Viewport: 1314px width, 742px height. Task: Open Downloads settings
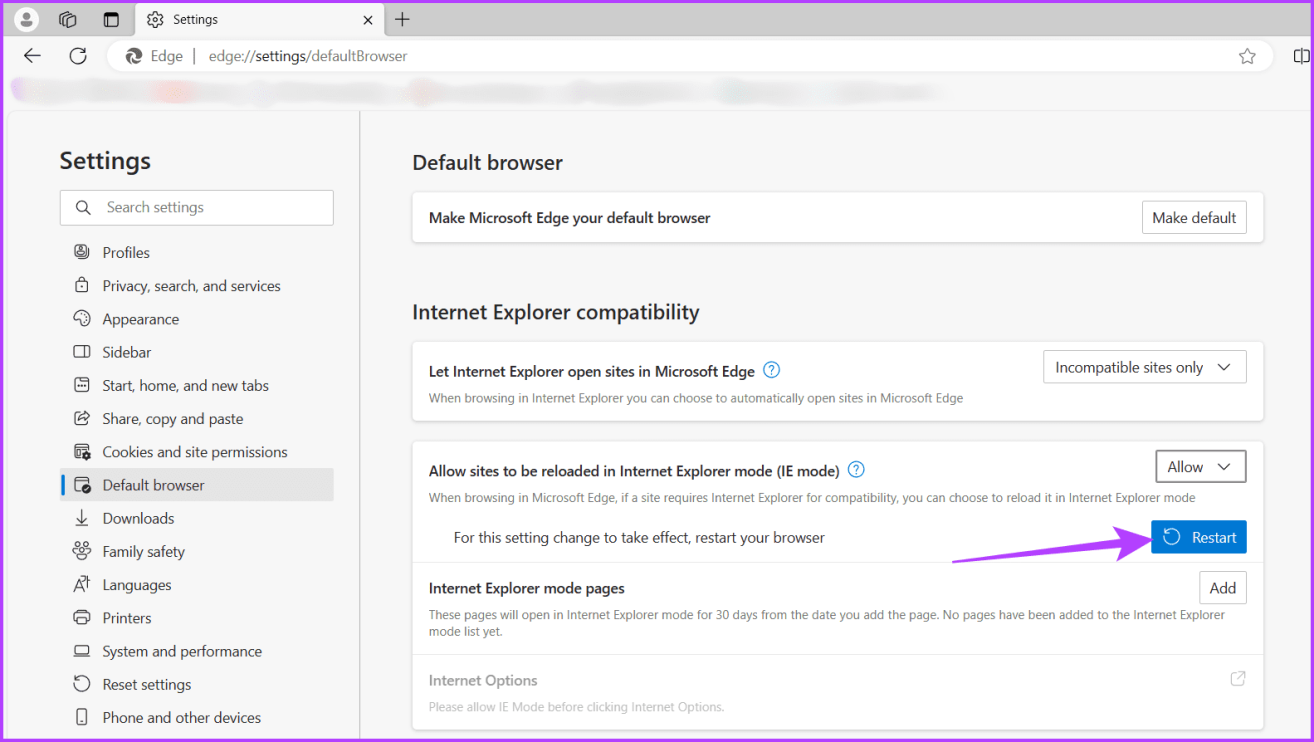click(197, 518)
